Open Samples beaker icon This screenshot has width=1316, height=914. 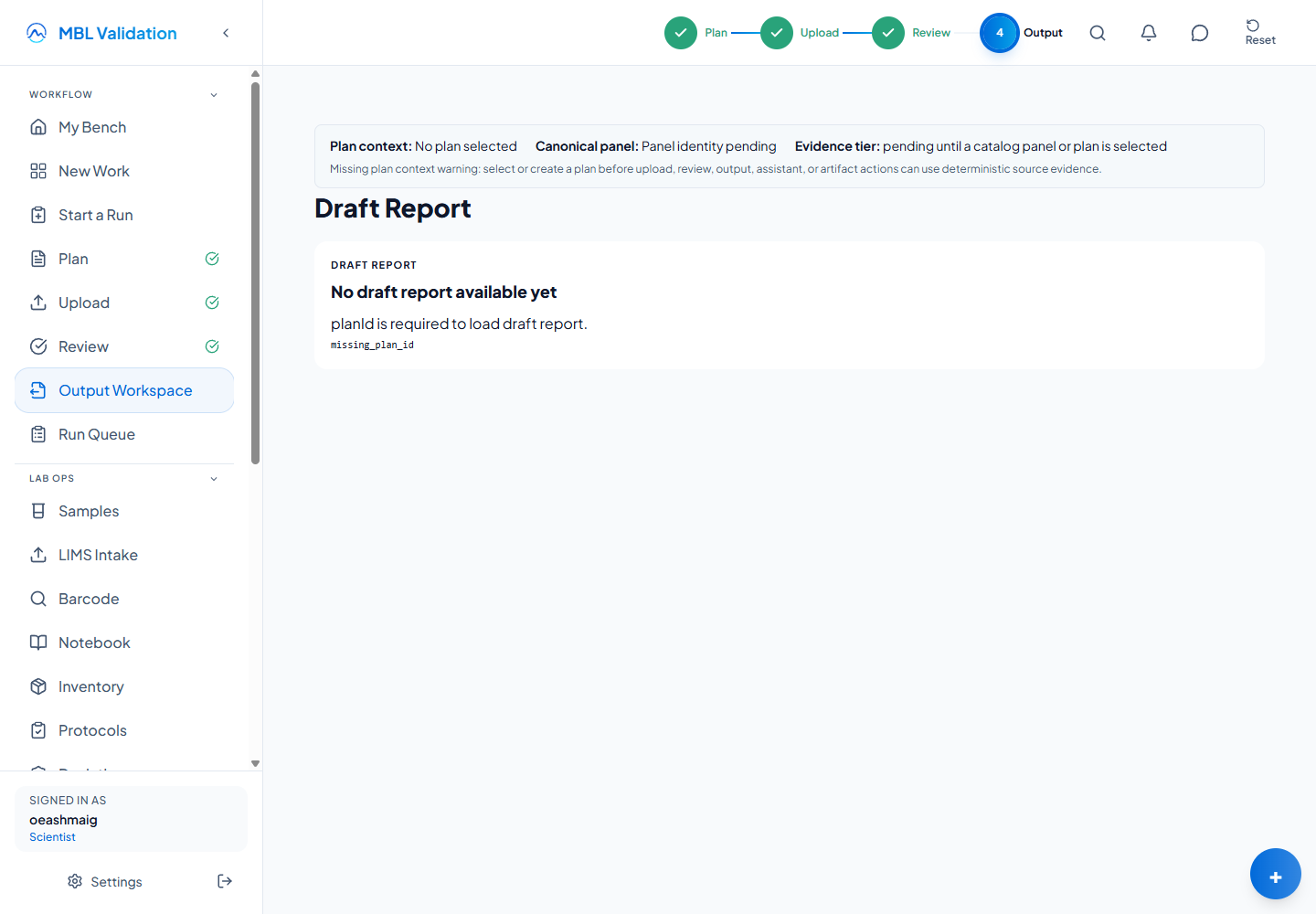38,511
